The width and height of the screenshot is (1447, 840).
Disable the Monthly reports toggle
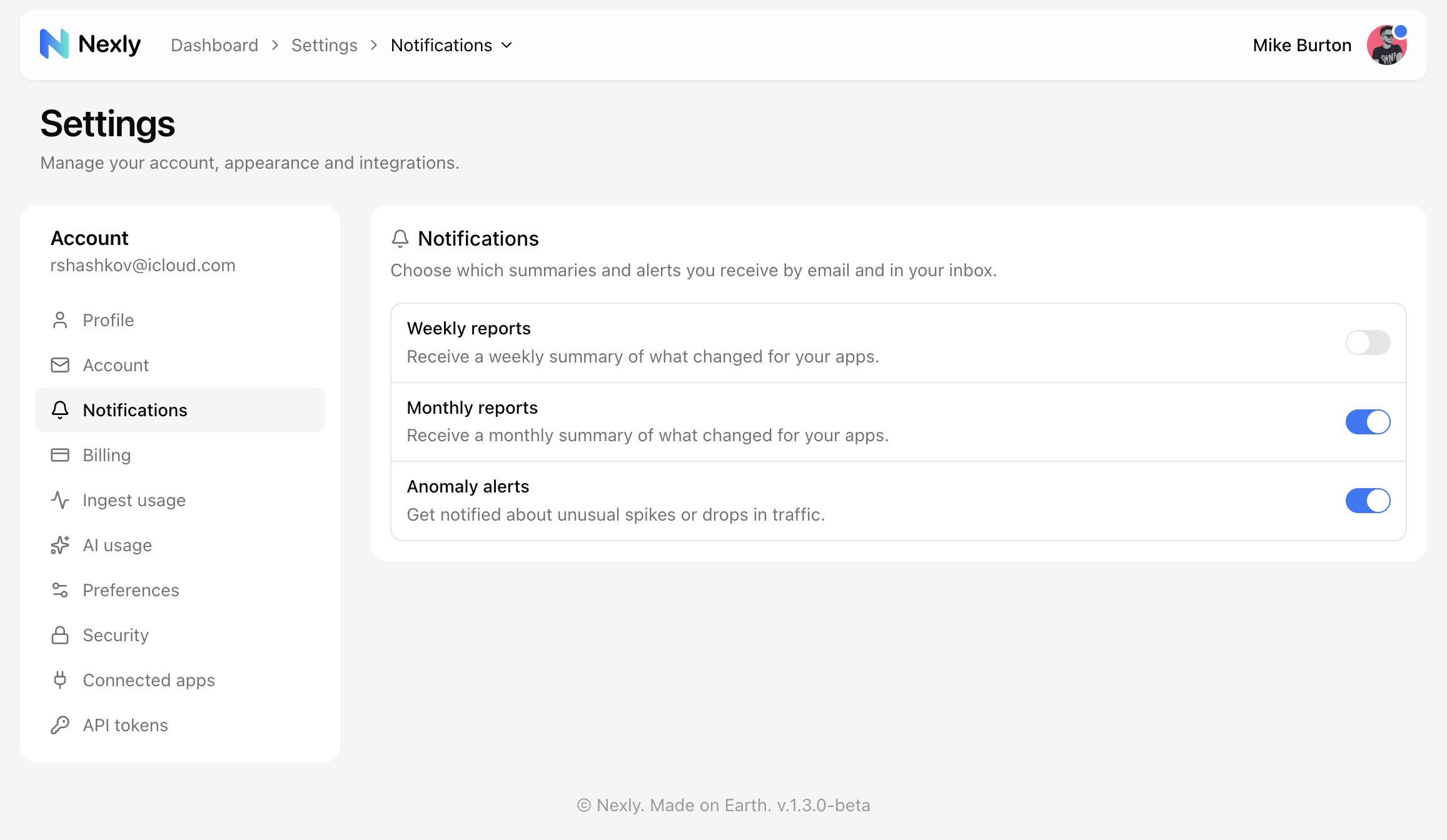click(1368, 422)
